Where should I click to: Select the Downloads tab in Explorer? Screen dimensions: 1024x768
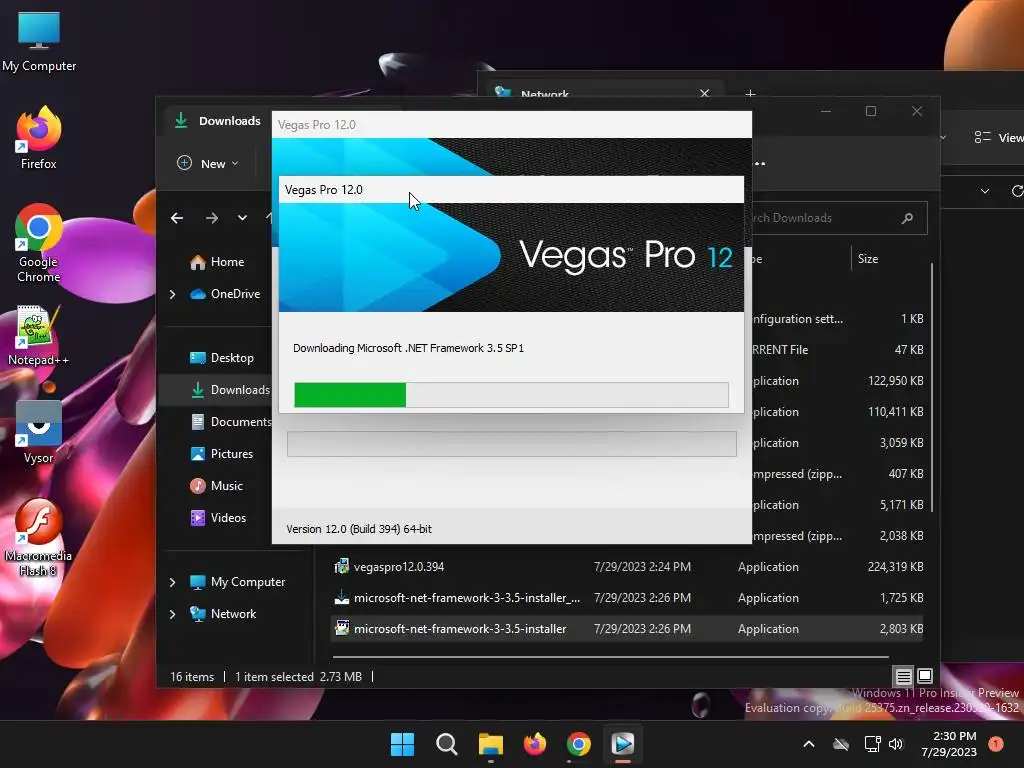tap(217, 121)
